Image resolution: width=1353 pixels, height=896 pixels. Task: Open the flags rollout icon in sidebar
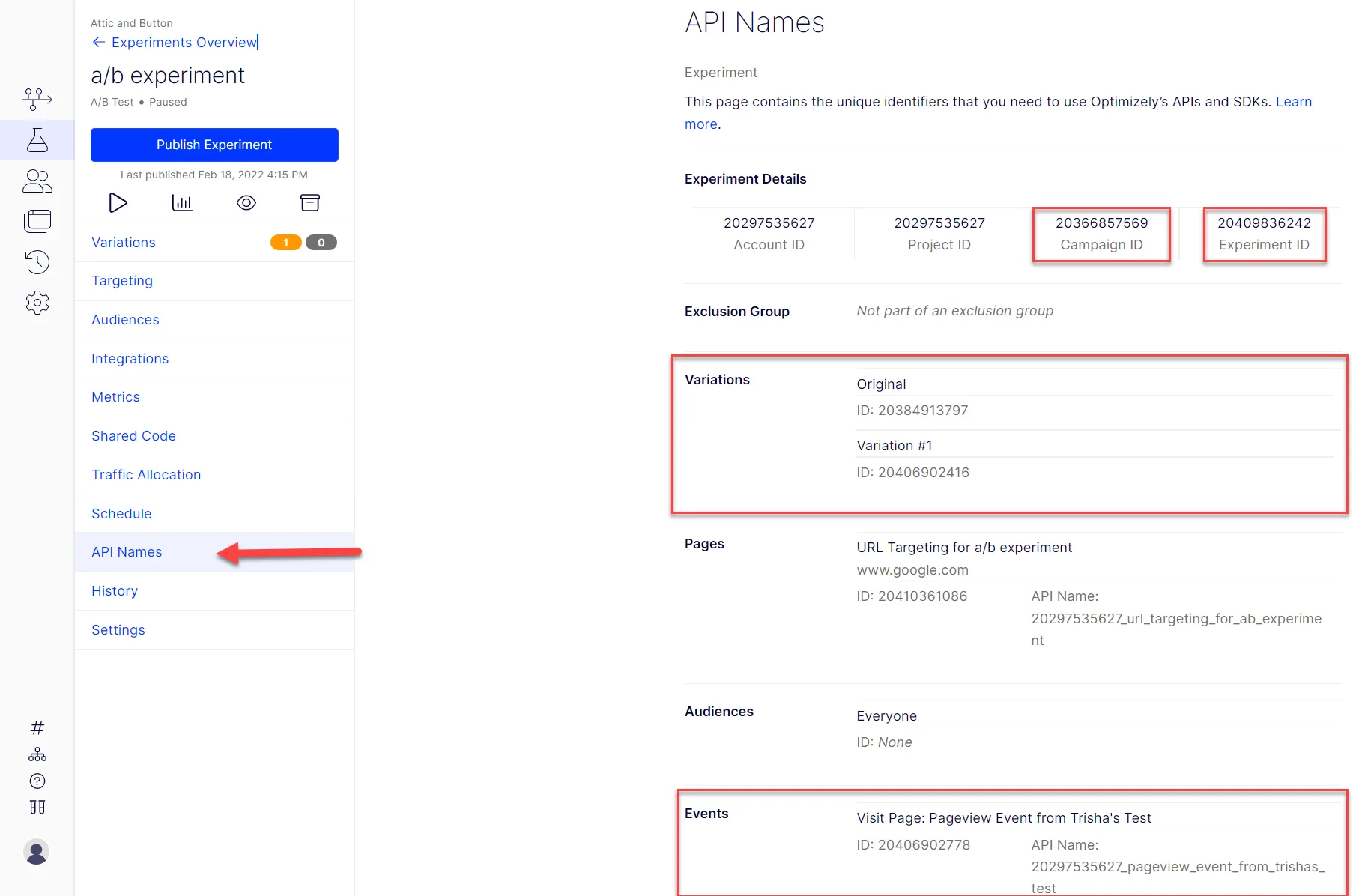(x=37, y=99)
